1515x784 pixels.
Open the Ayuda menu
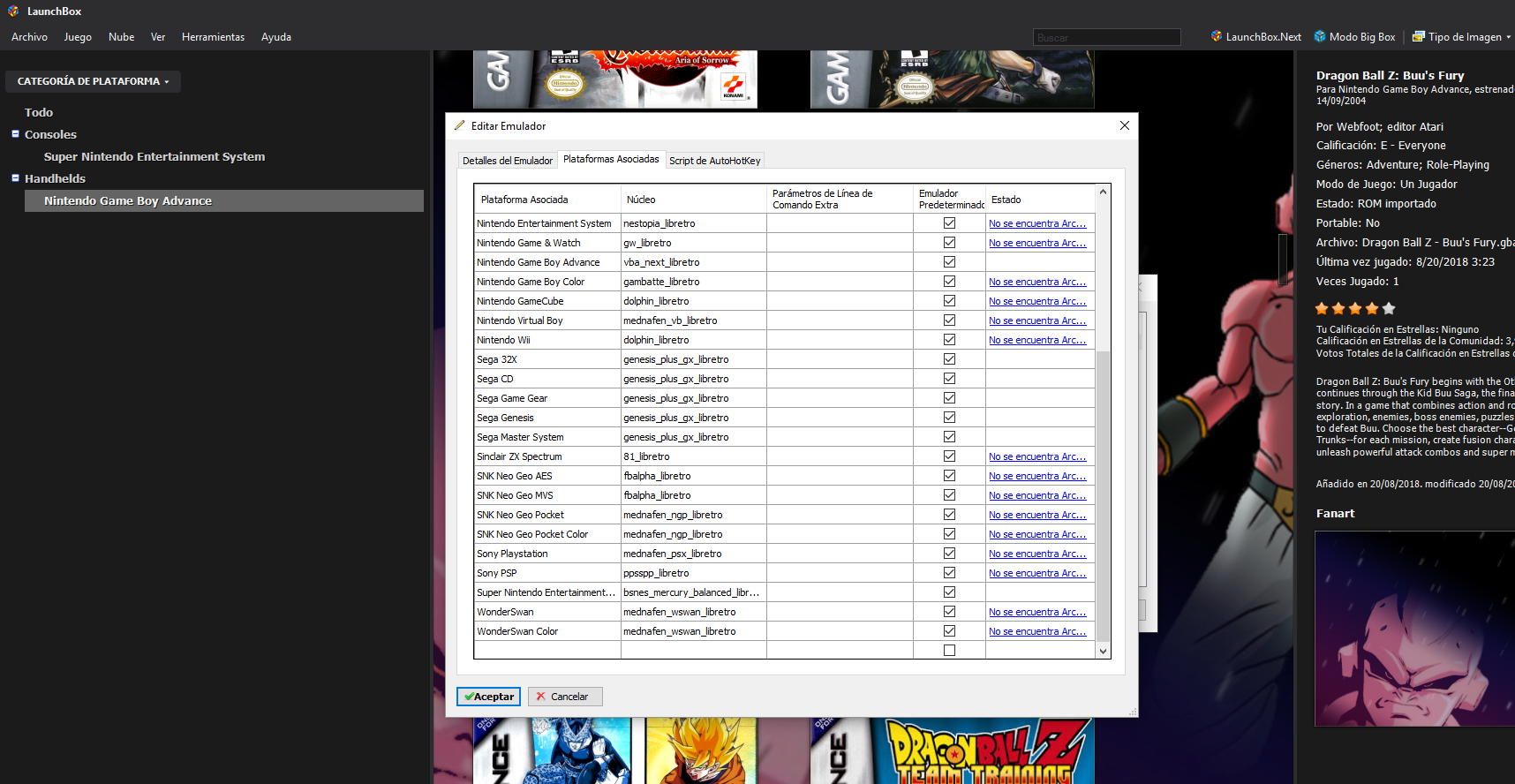point(276,37)
